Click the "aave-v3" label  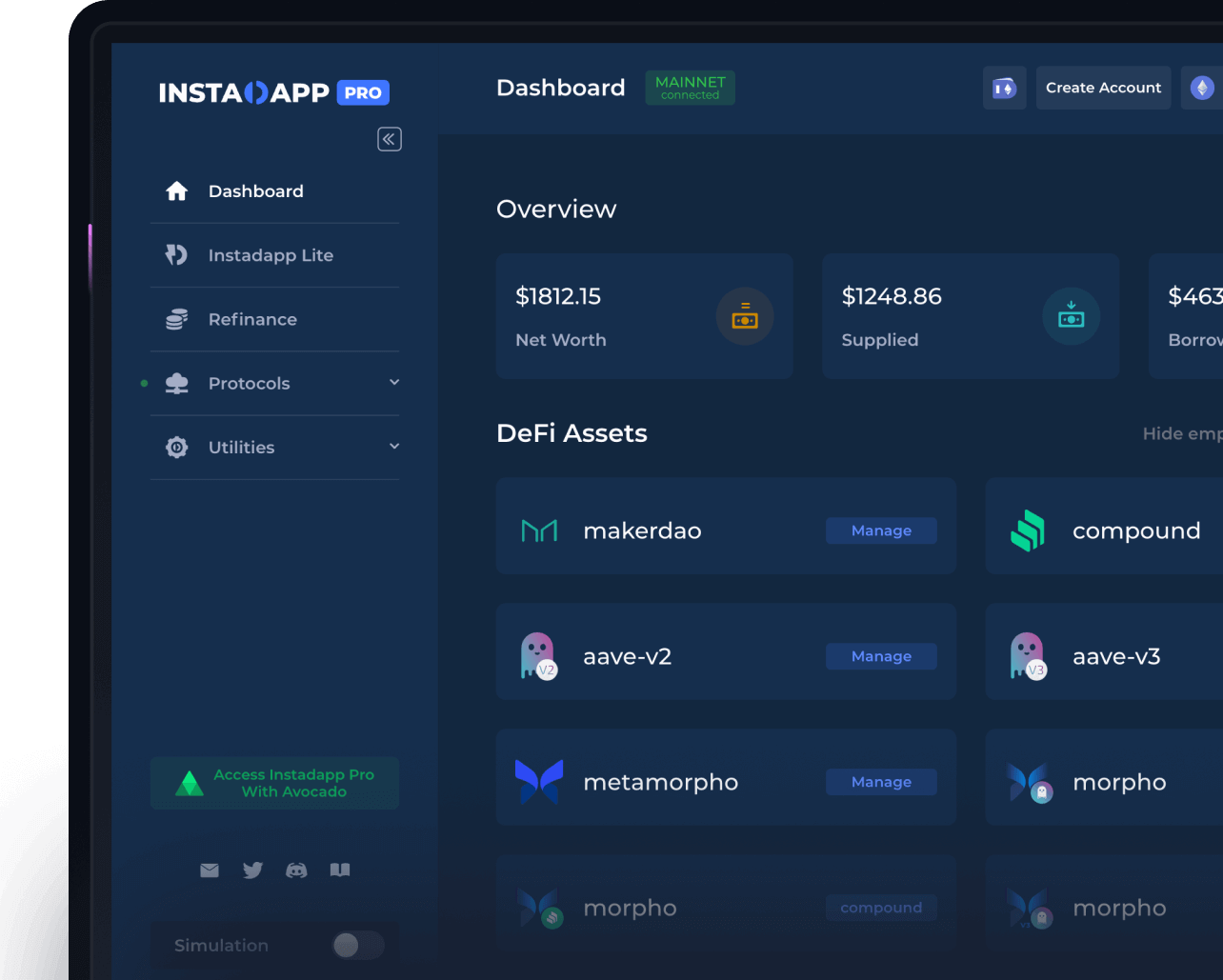coord(1116,656)
